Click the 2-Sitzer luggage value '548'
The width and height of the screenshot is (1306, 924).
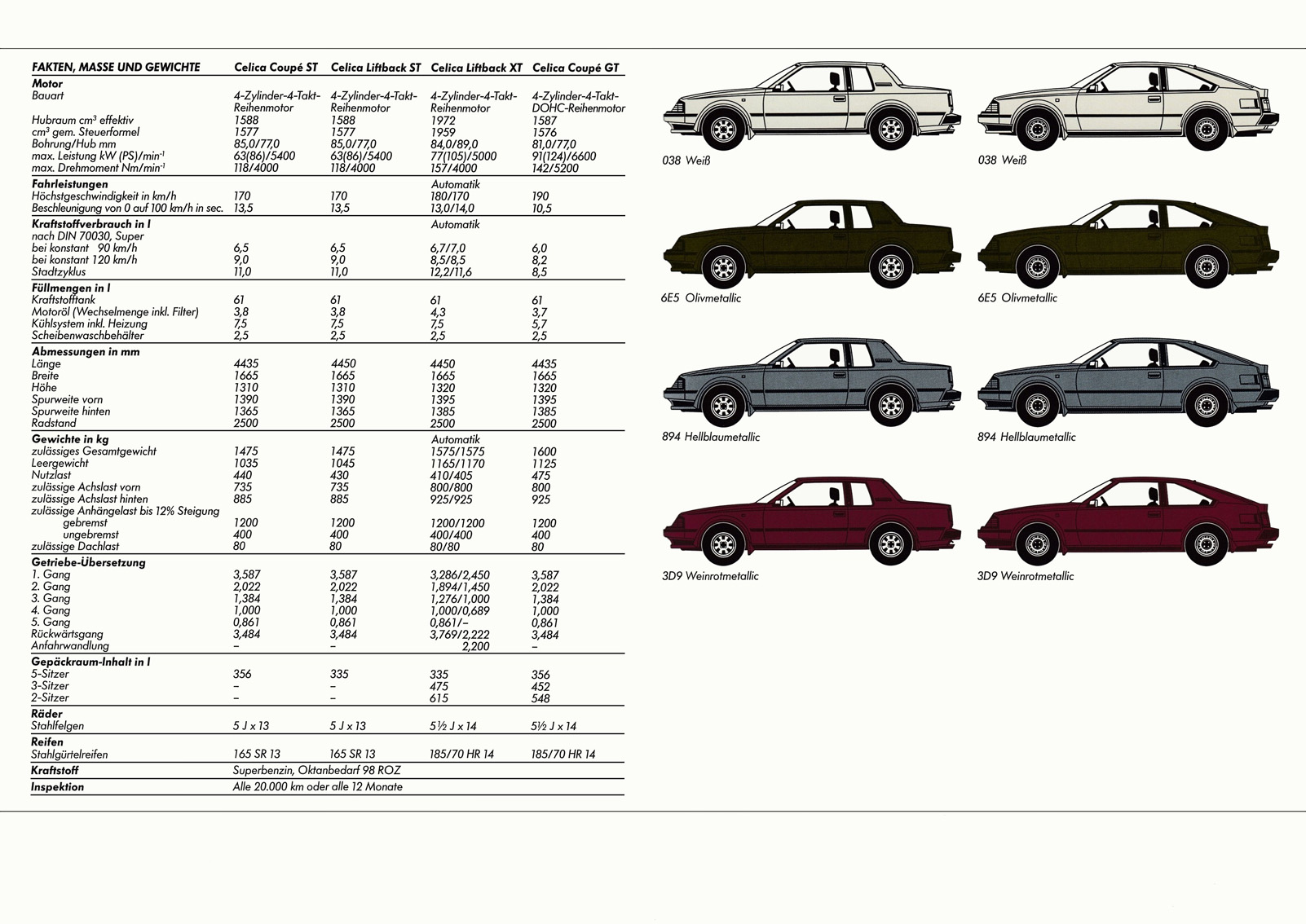(x=540, y=698)
